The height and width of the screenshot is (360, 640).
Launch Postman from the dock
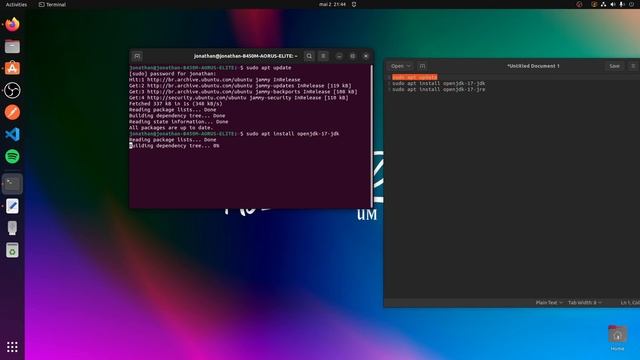click(x=12, y=112)
